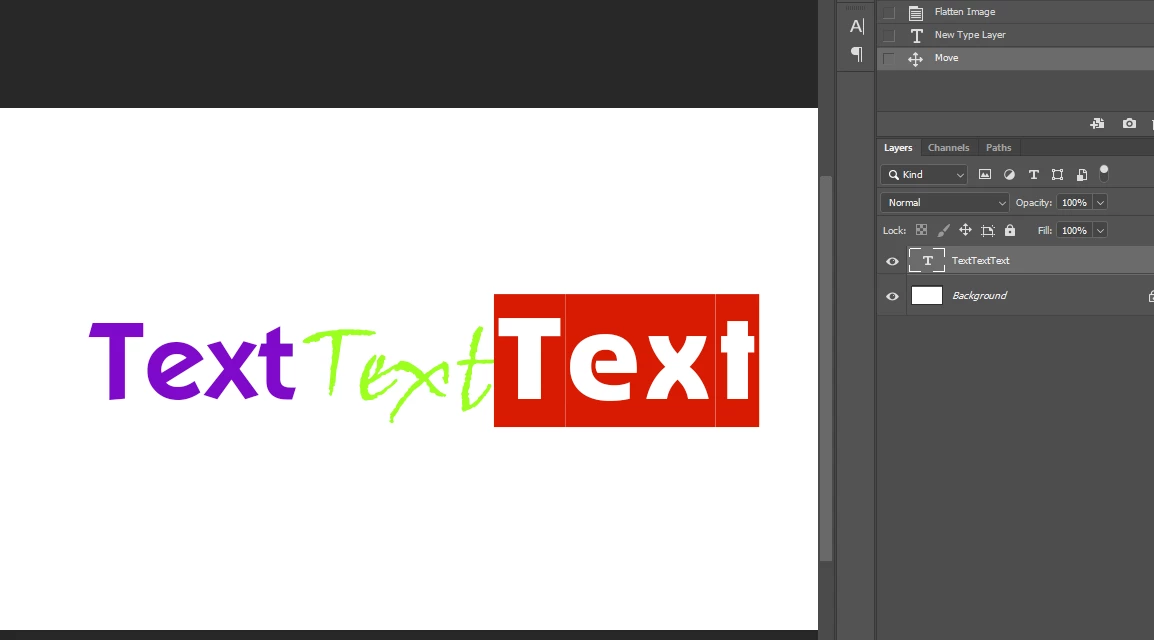Open the Paragraph panel icon
Viewport: 1154px width, 640px height.
[x=857, y=54]
